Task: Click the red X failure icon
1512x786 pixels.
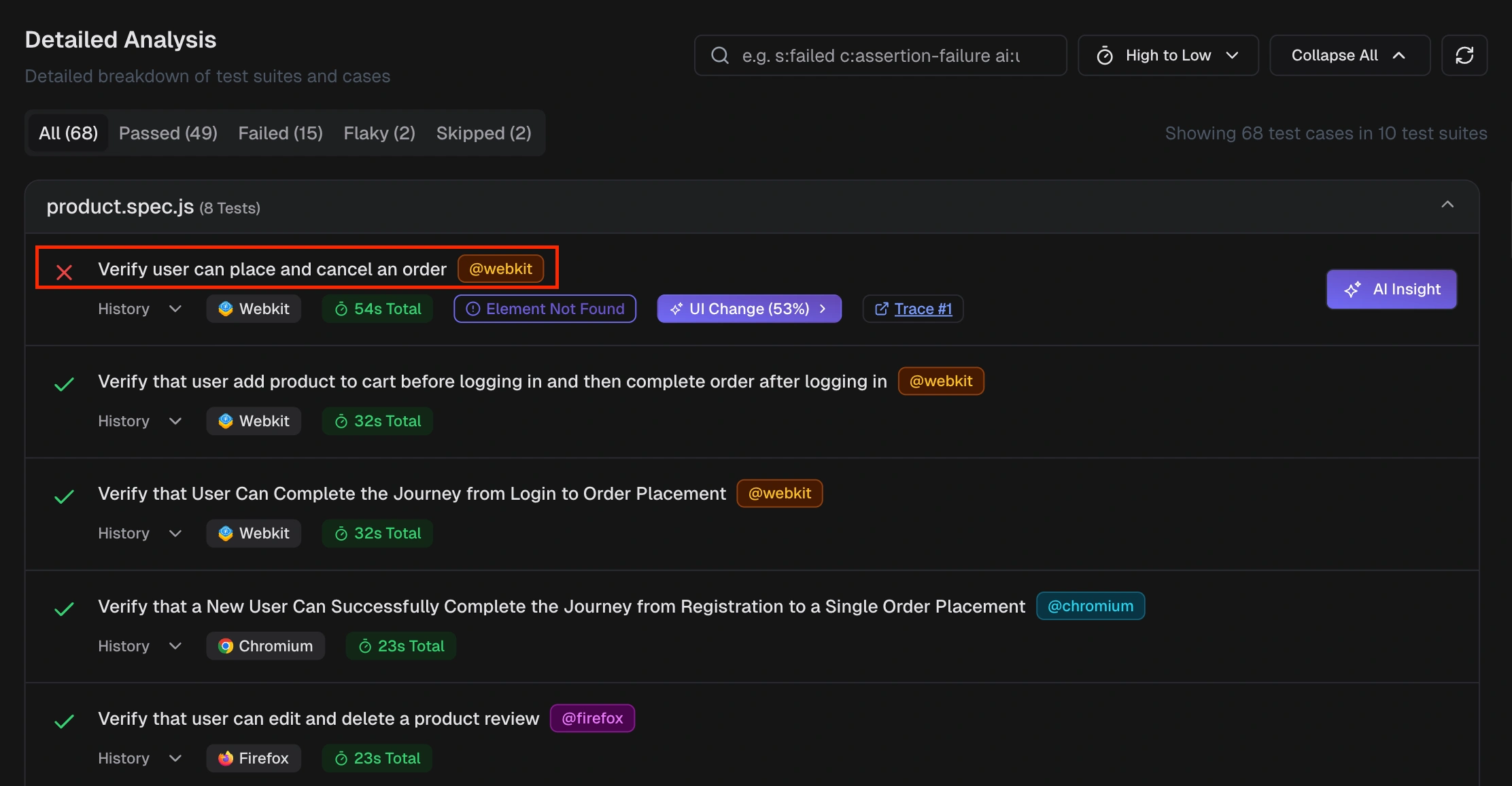Action: [63, 271]
